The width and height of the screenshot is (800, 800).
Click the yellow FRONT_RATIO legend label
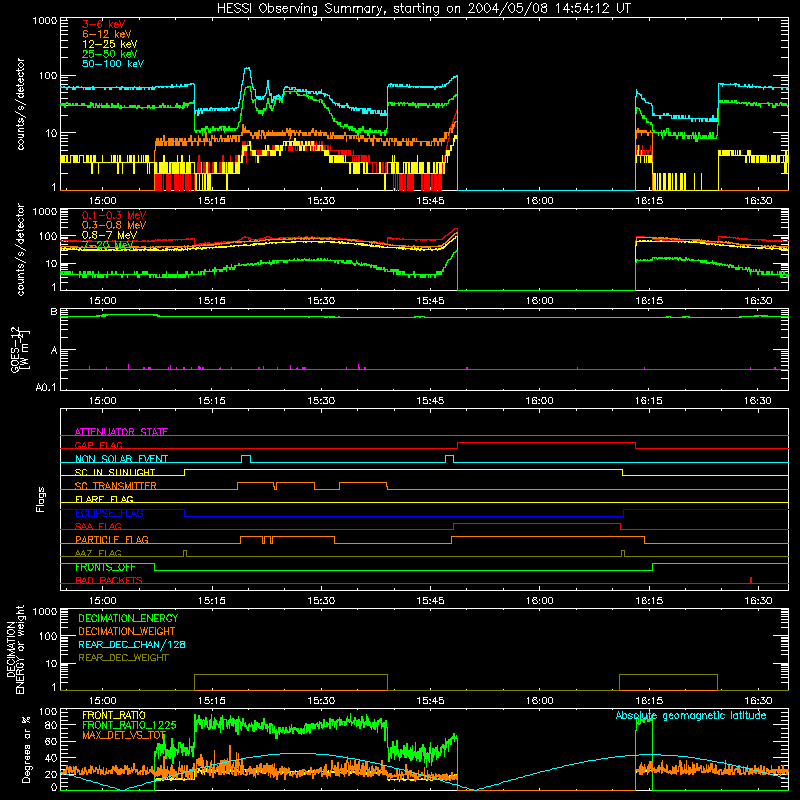point(114,715)
